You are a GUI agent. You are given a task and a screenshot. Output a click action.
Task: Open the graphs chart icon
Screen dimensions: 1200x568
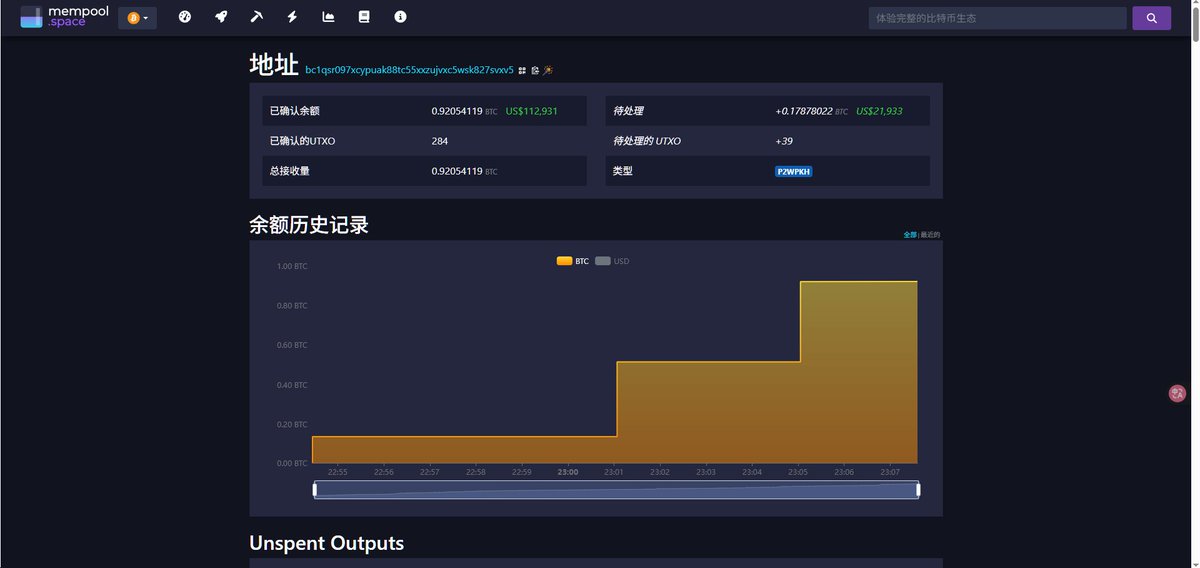tap(328, 17)
